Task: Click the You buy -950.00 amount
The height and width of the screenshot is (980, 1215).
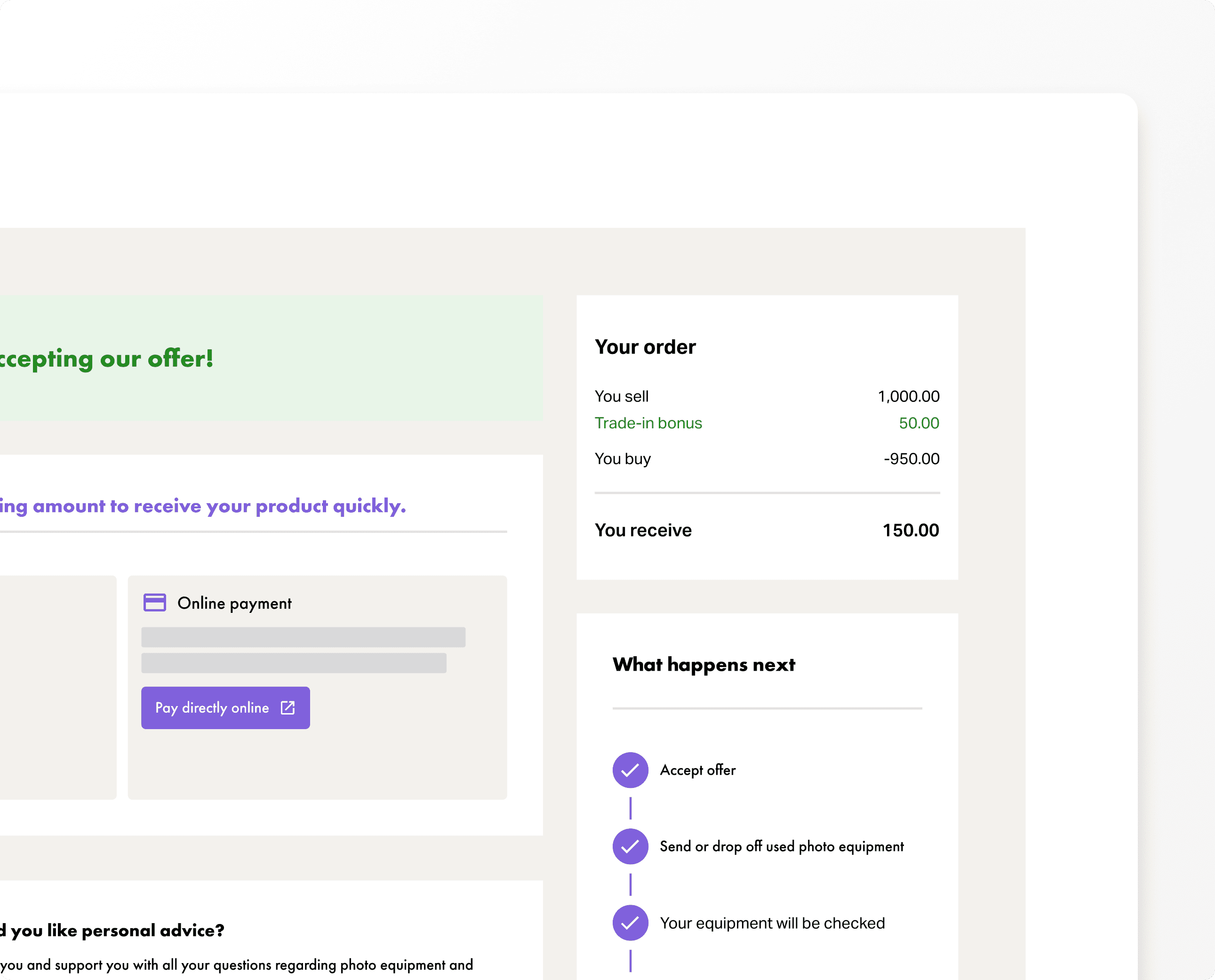Action: [911, 458]
